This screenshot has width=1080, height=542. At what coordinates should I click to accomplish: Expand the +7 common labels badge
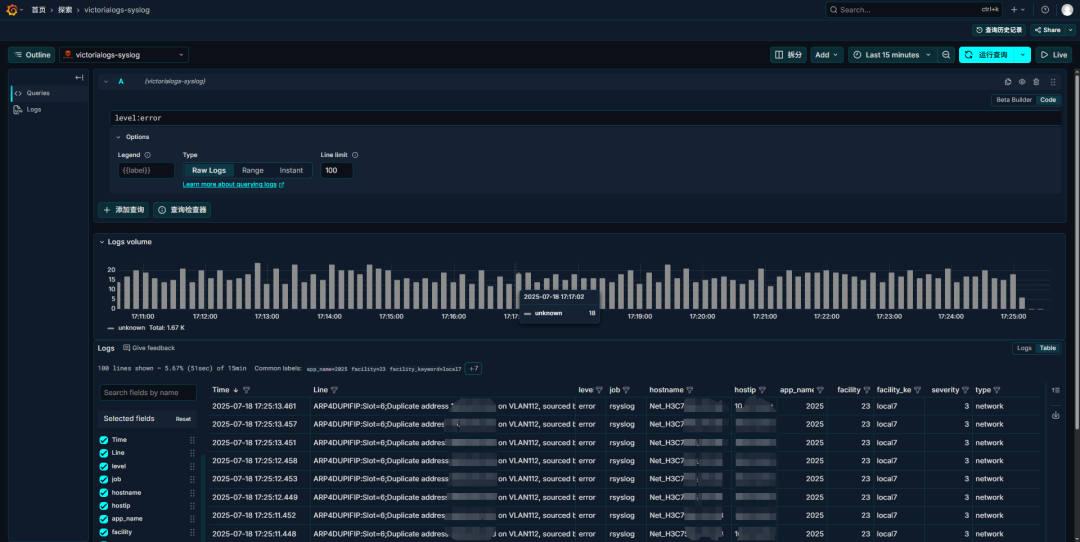(473, 368)
